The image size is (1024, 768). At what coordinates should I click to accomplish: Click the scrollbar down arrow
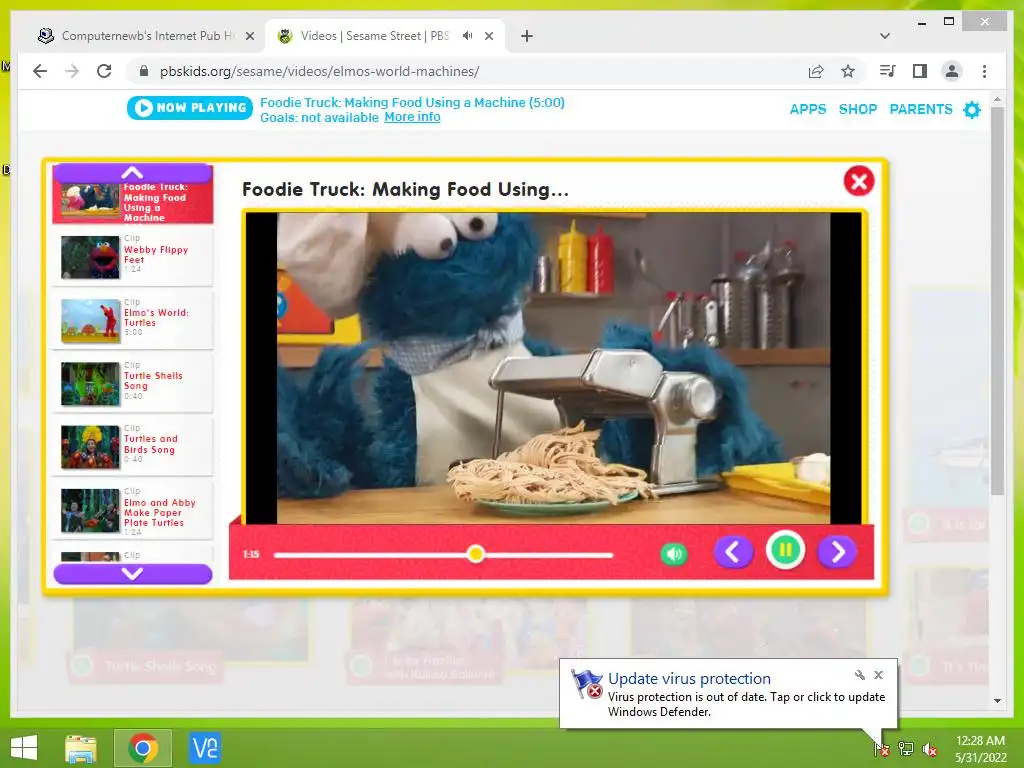997,701
